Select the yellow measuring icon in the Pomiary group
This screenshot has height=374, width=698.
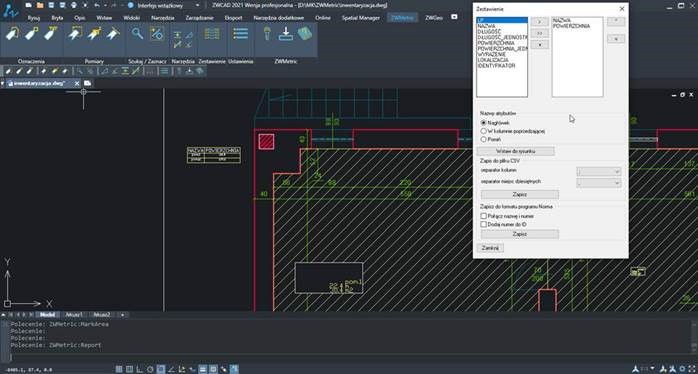click(x=94, y=34)
